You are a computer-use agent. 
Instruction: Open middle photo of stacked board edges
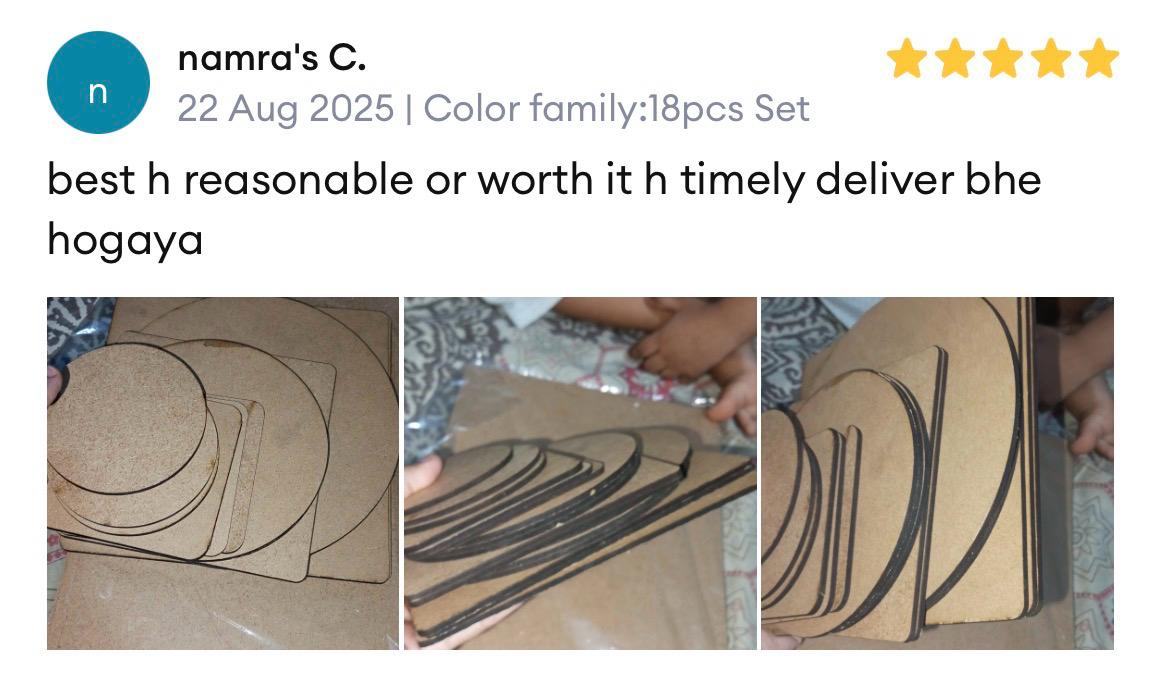click(x=580, y=473)
